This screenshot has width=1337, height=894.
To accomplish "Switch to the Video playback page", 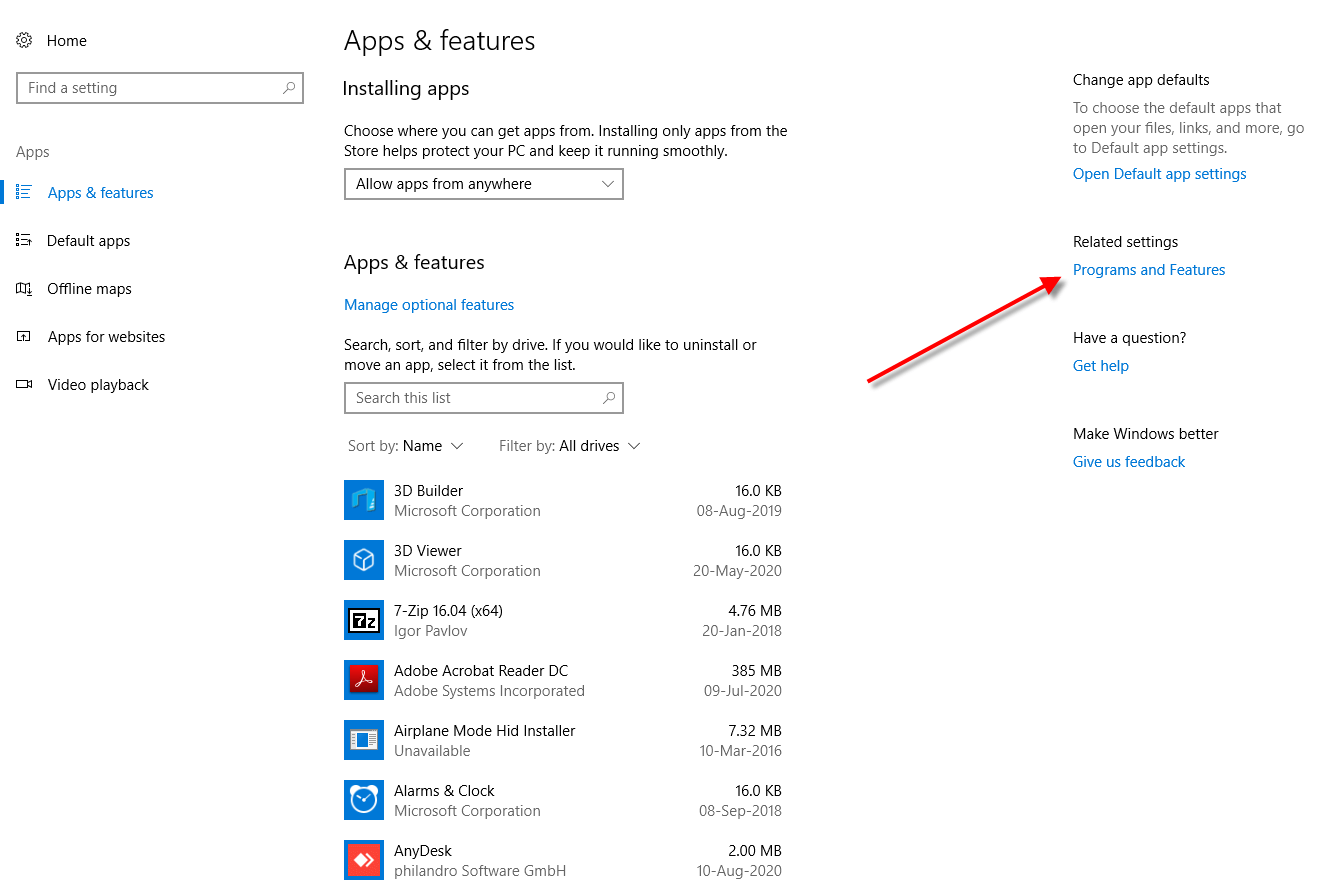I will click(x=98, y=385).
